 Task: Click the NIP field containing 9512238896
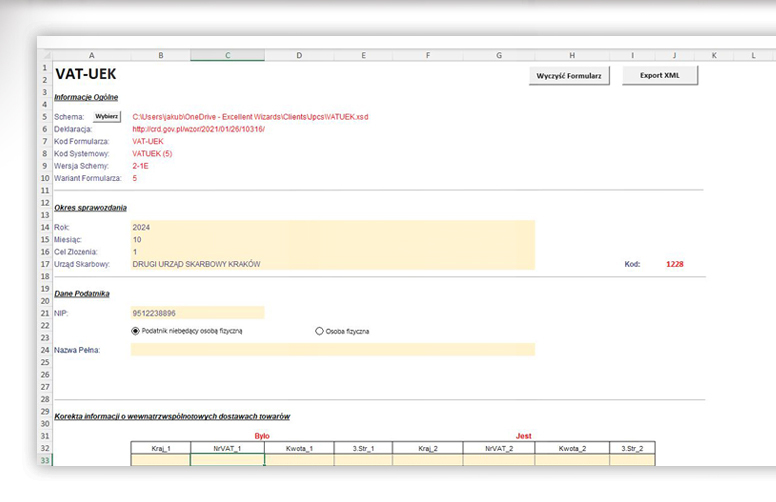pos(197,313)
